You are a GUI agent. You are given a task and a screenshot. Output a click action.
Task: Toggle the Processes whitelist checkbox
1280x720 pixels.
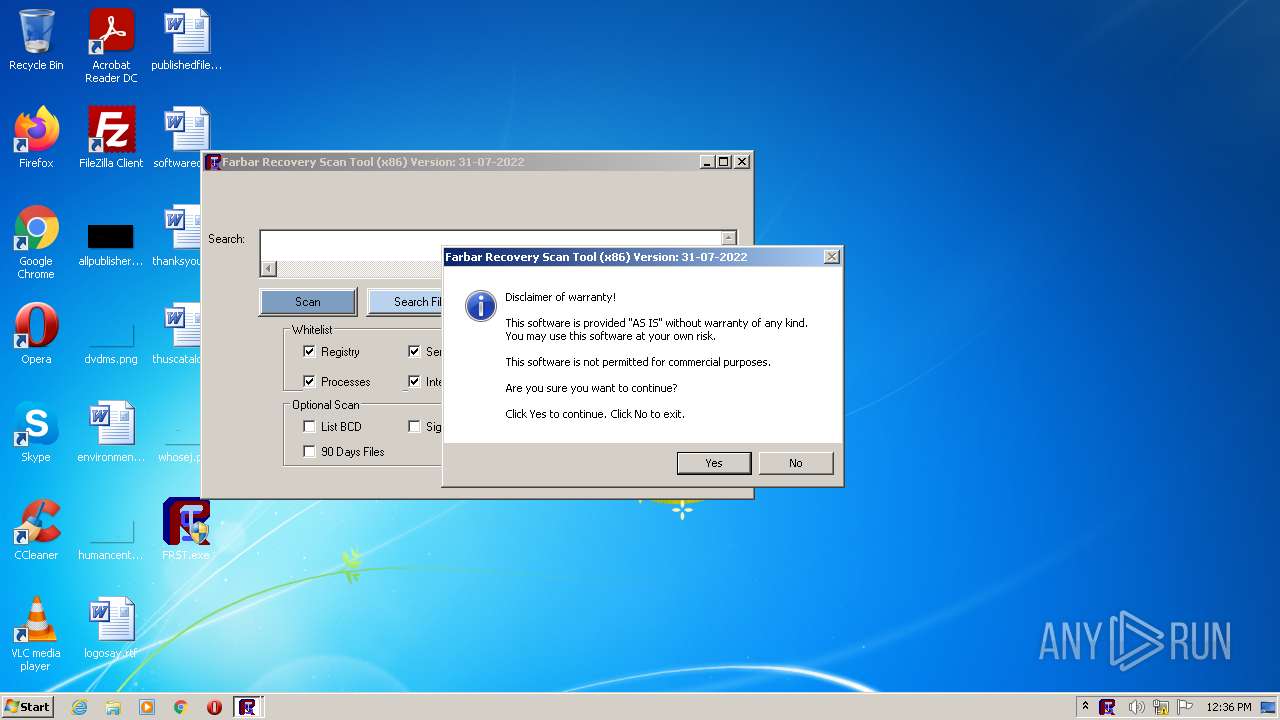tap(309, 382)
